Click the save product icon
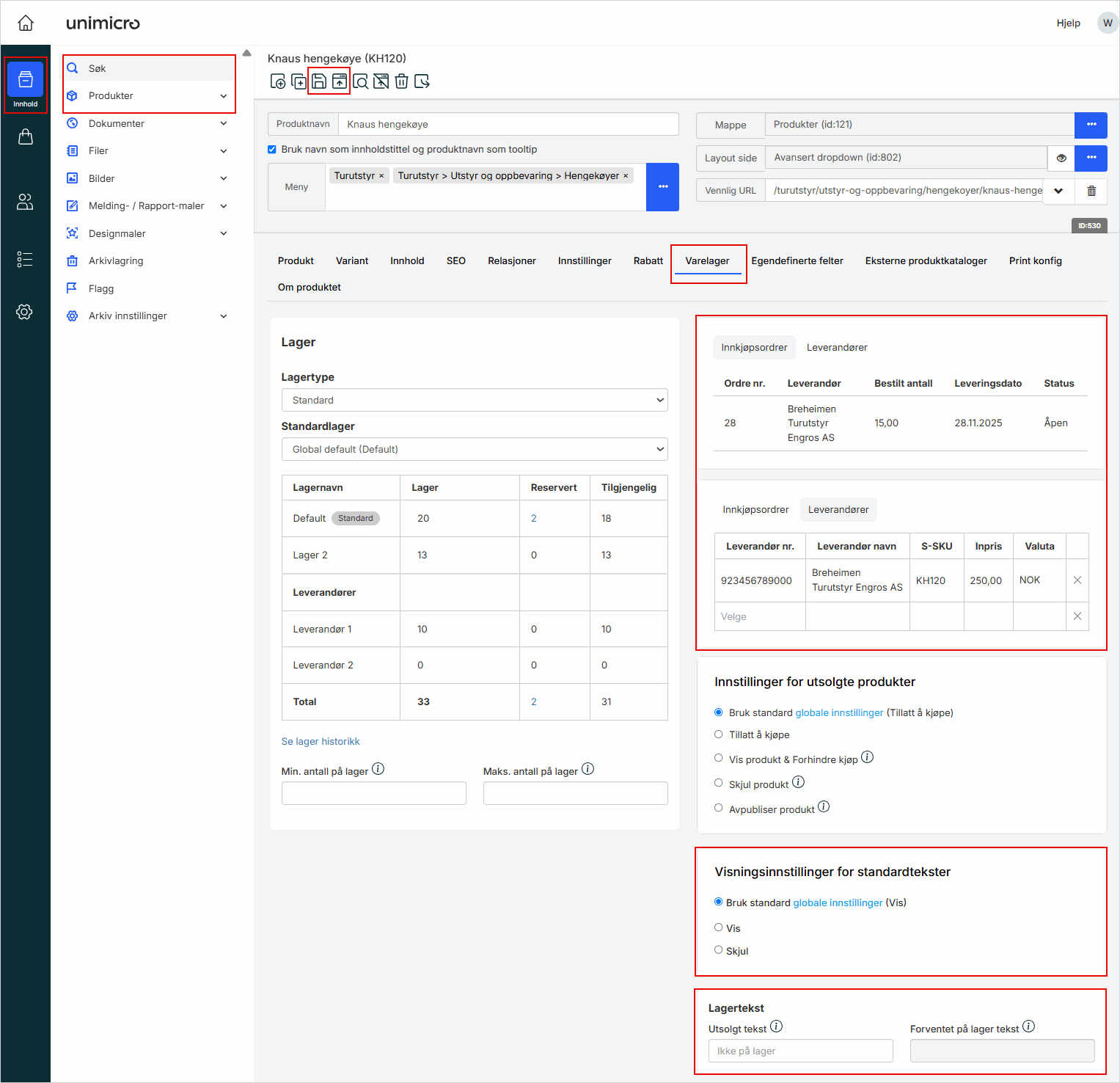 pyautogui.click(x=319, y=81)
